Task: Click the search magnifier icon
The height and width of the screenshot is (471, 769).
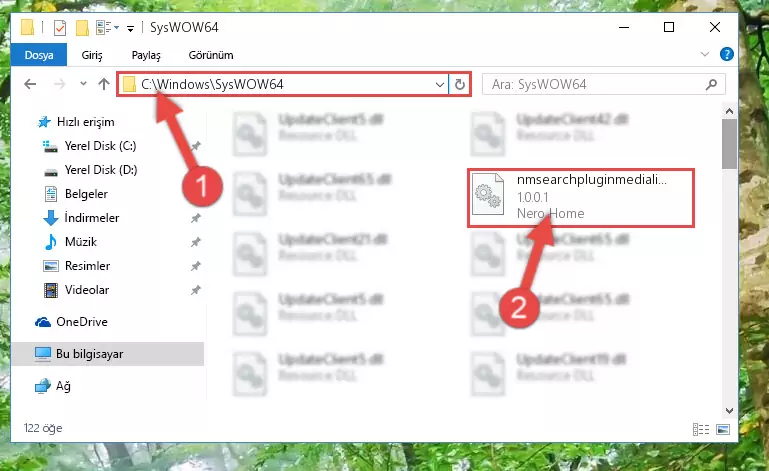Action: [711, 84]
